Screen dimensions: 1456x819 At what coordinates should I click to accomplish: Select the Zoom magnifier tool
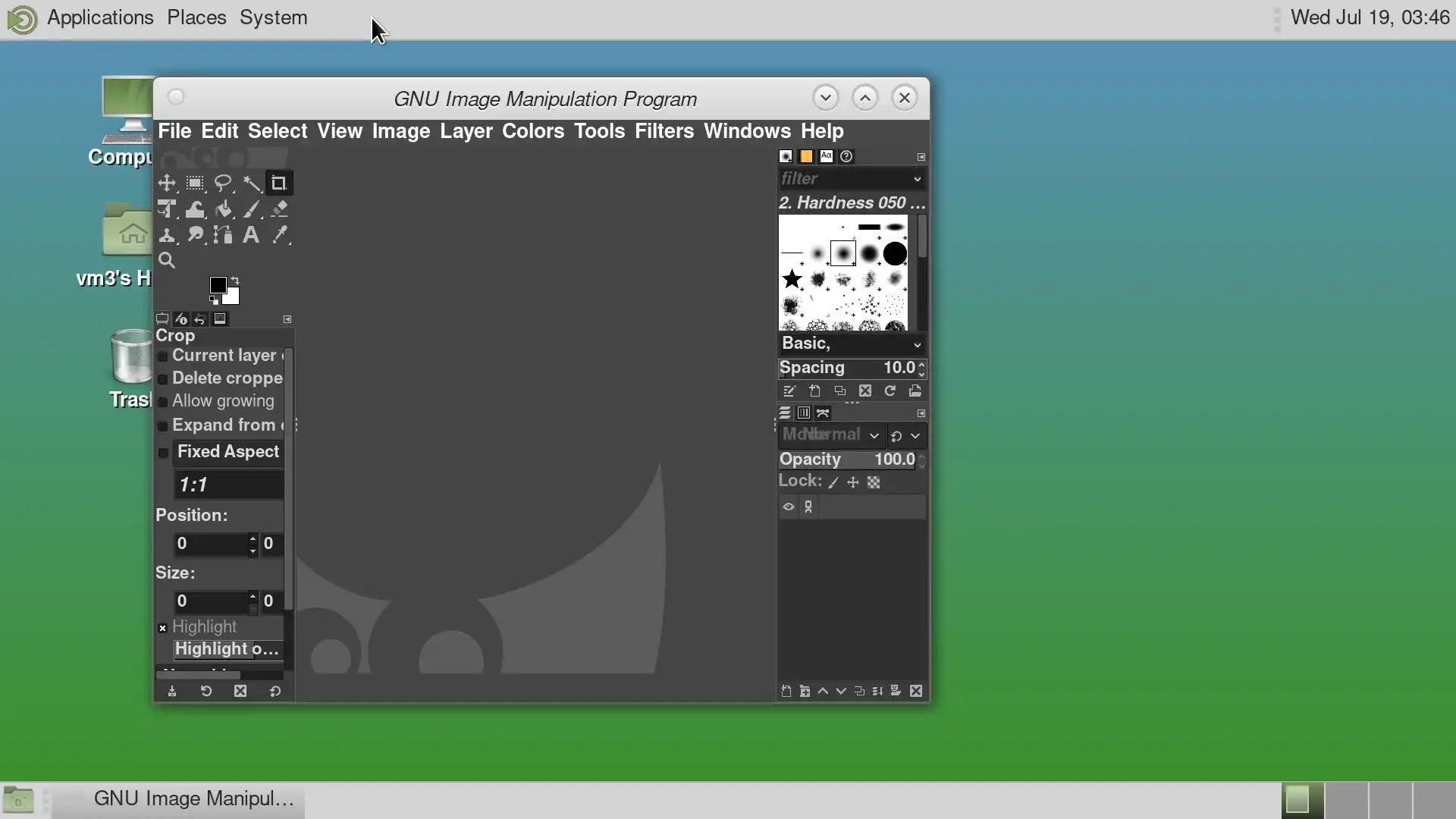(x=167, y=261)
